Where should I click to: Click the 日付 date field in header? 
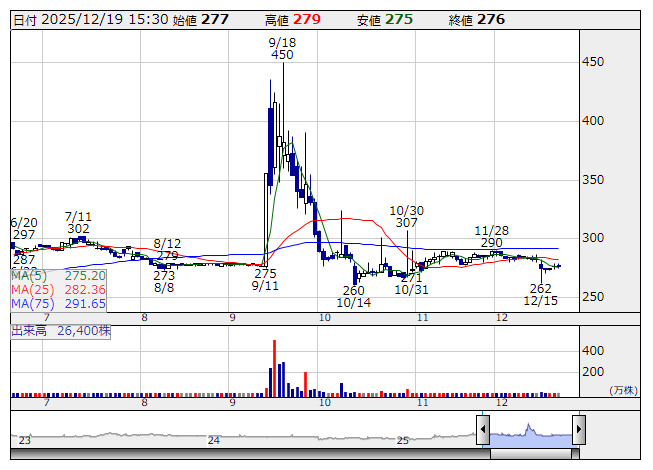pos(90,19)
